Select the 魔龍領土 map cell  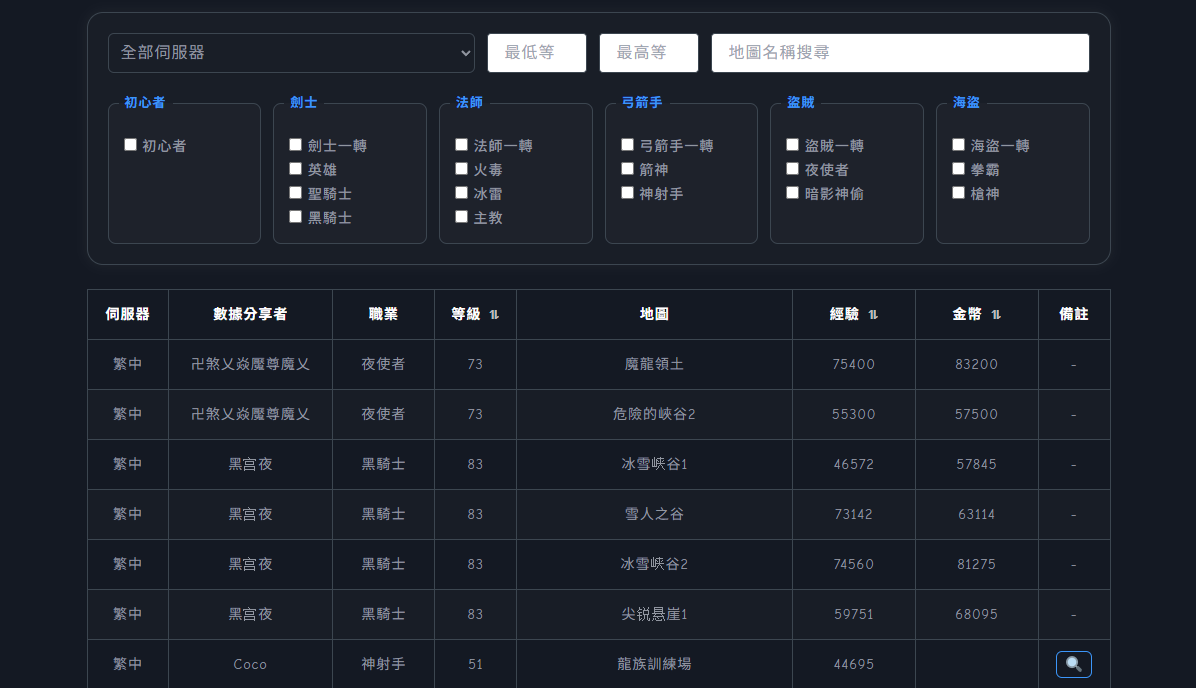click(x=654, y=365)
